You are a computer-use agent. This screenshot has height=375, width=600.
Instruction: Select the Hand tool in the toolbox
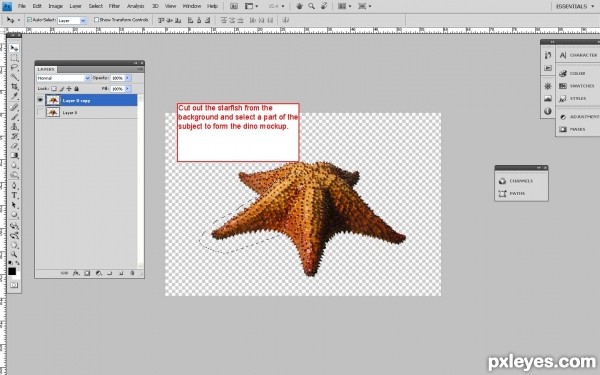point(14,245)
